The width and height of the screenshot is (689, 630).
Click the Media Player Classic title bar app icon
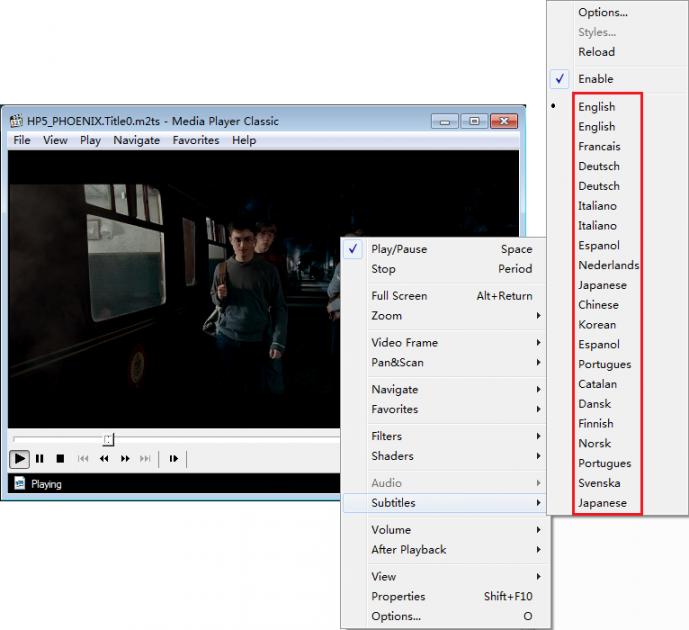[x=16, y=120]
